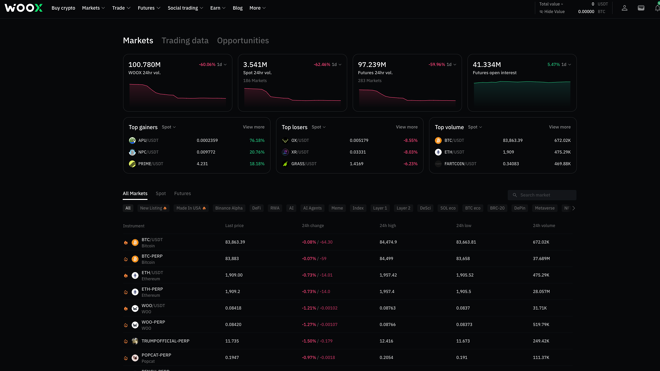Viewport: 660px width, 371px height.
Task: Select the Futures markets tab
Action: point(182,194)
